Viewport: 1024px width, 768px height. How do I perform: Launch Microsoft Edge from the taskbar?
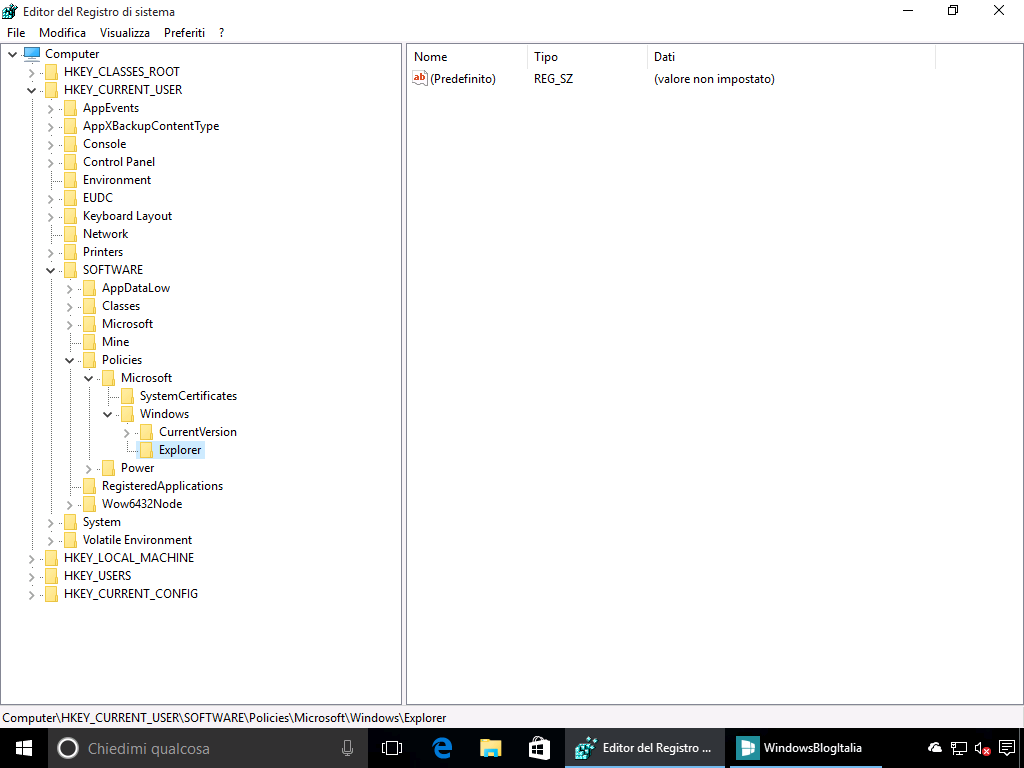442,748
